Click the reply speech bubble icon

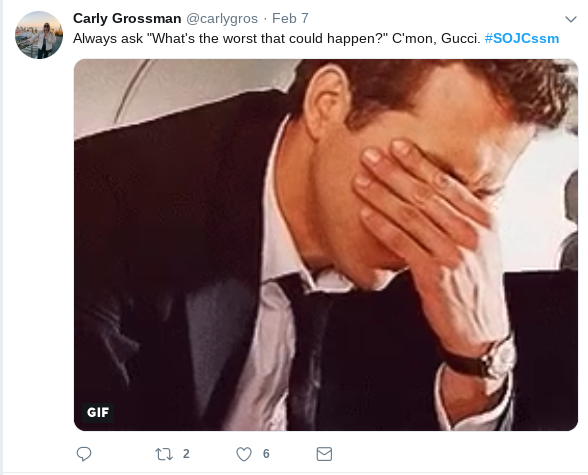(x=84, y=454)
